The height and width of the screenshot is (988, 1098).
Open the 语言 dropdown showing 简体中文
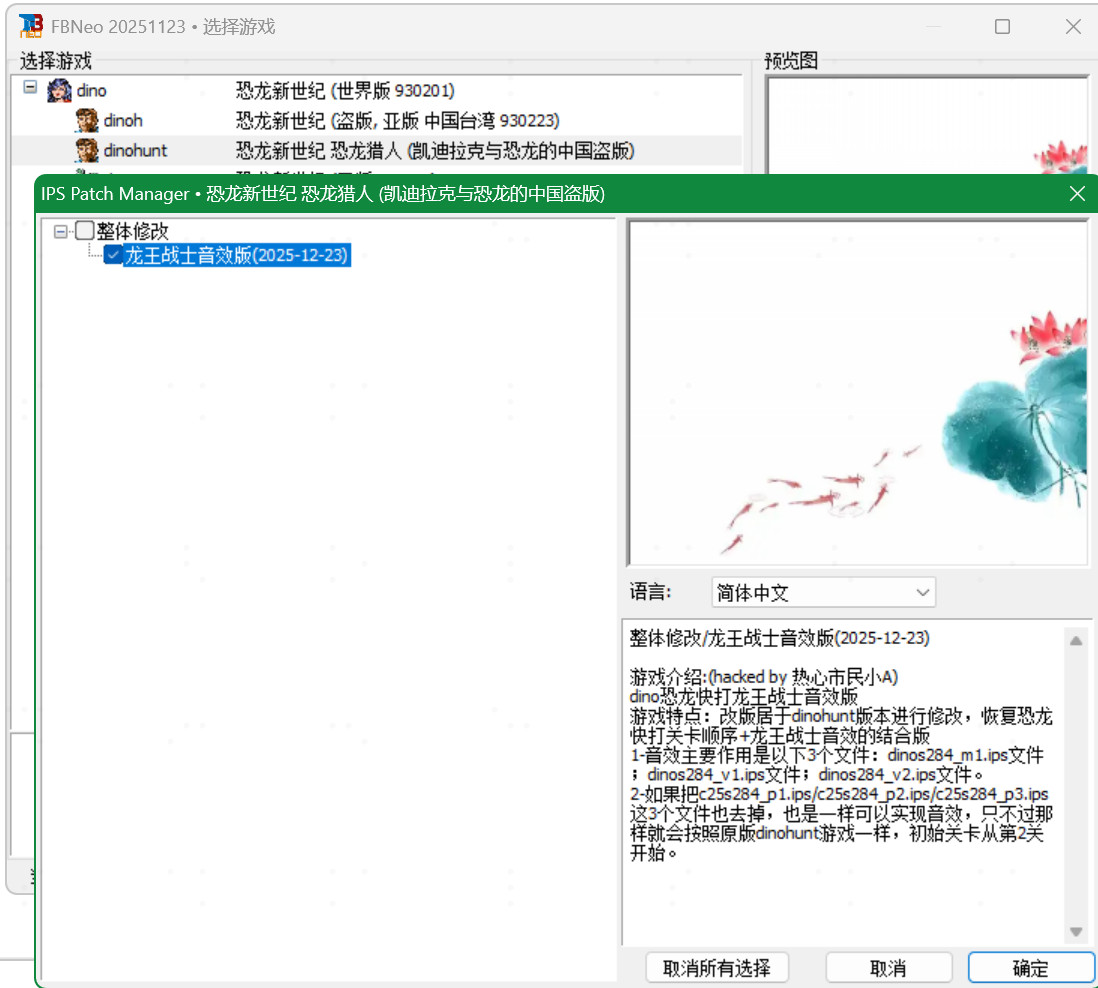pyautogui.click(x=823, y=592)
